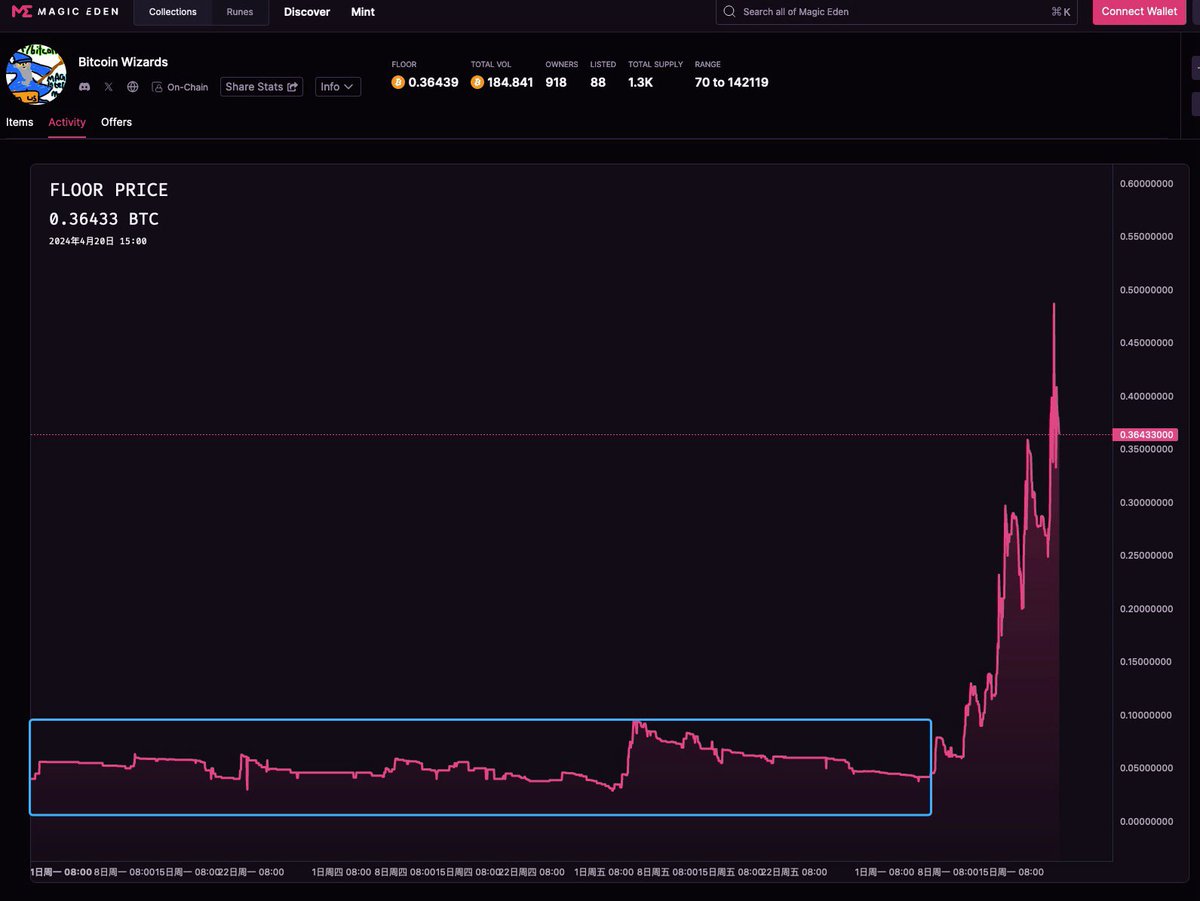This screenshot has height=901, width=1200.
Task: Click the Bitcoin icon next to total volume
Action: coord(477,82)
